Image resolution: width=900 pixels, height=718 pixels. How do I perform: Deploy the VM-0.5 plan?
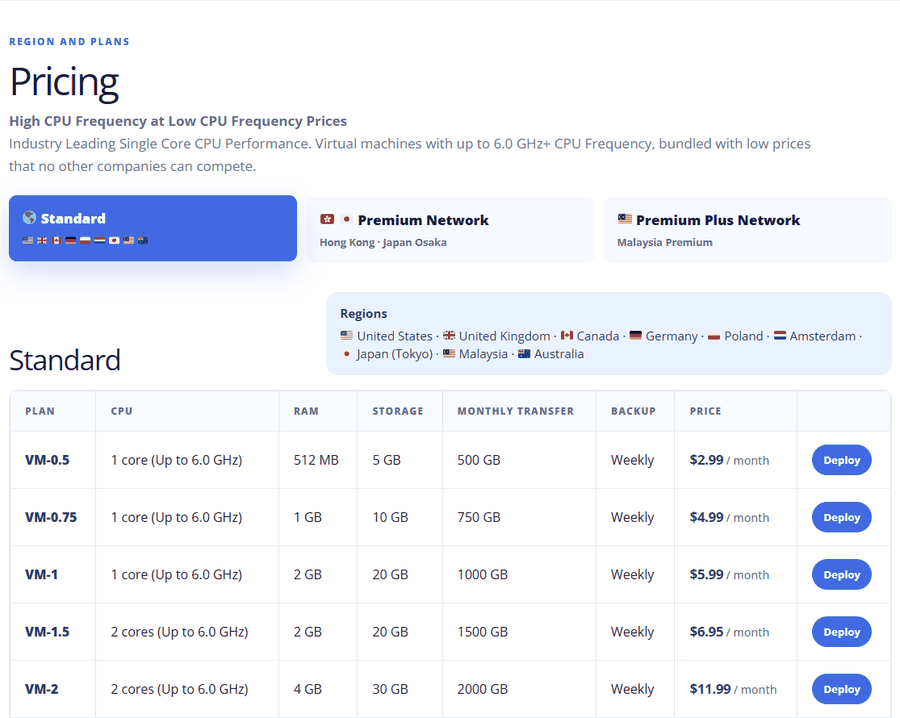(x=841, y=460)
